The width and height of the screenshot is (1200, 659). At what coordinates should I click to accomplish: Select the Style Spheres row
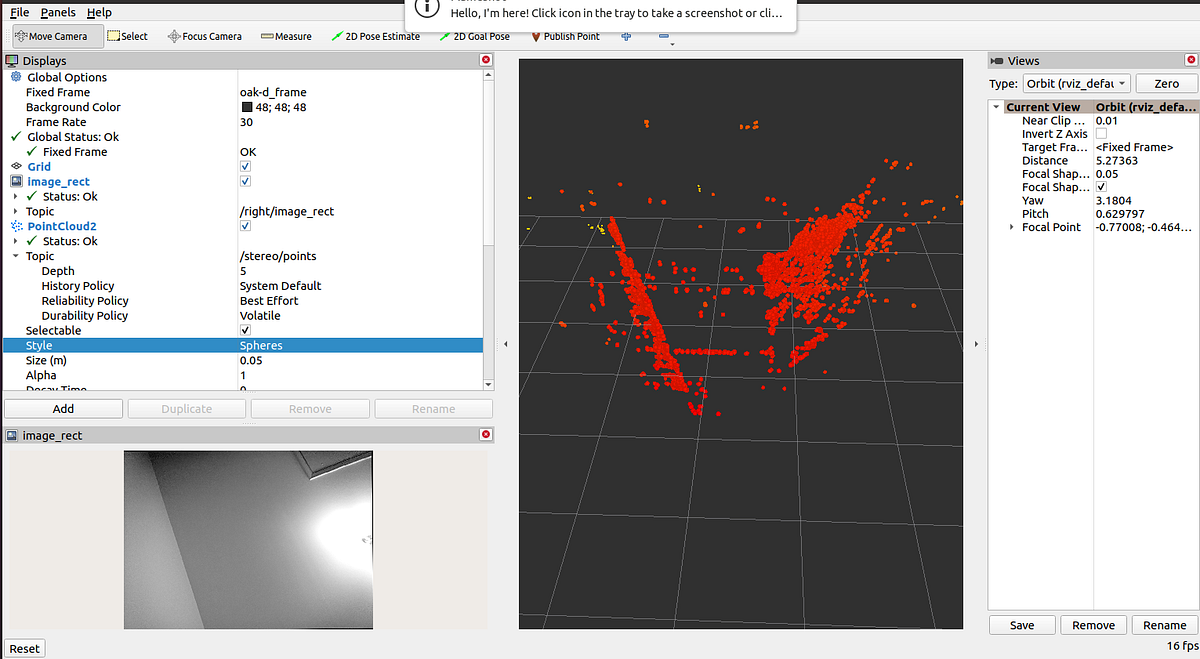[243, 345]
